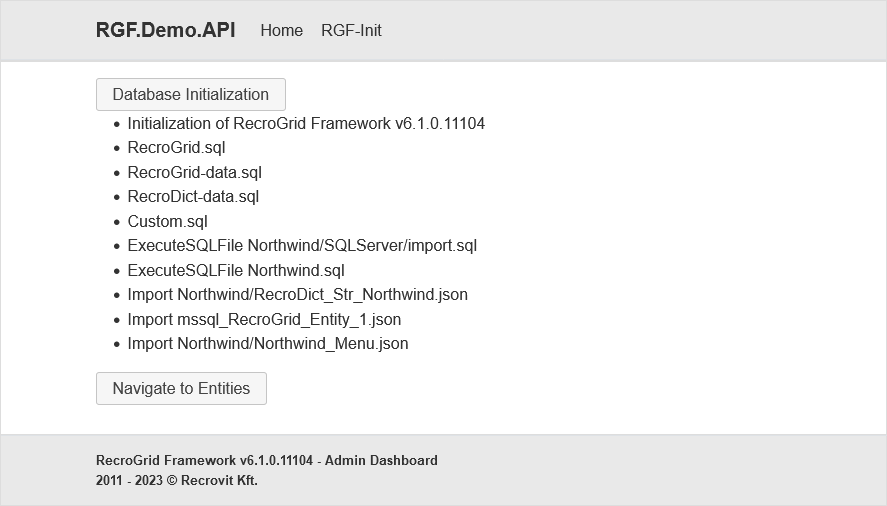Select Import mssql_RecroGrid_Entity_1.json item

point(264,320)
